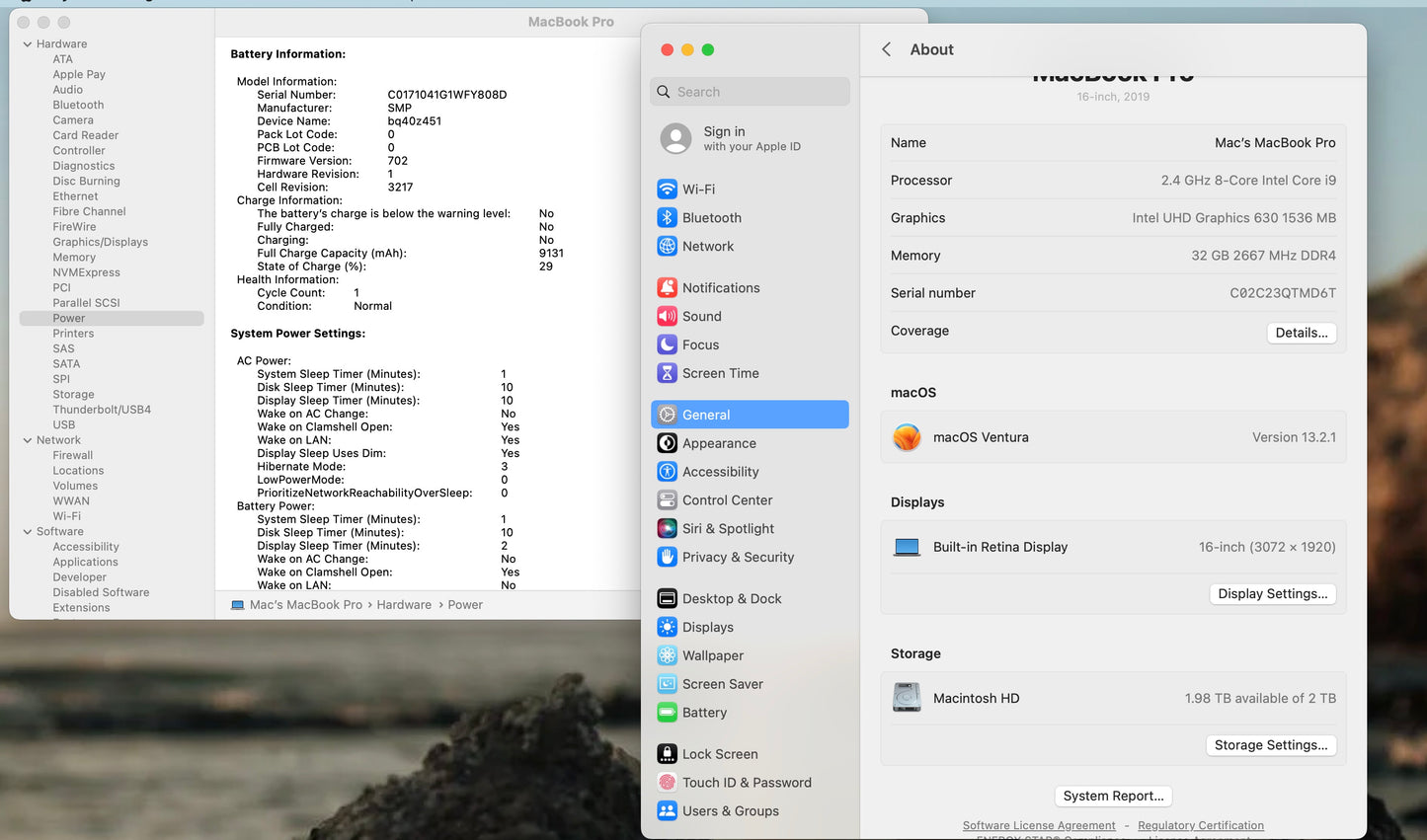Open the Macintosh HD drive icon

907,698
